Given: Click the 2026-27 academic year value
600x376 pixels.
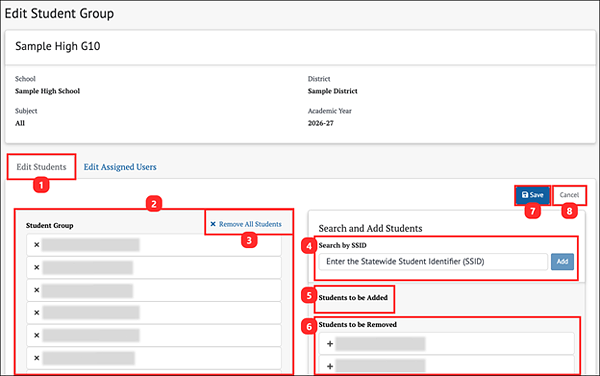Looking at the screenshot, I should tap(321, 123).
